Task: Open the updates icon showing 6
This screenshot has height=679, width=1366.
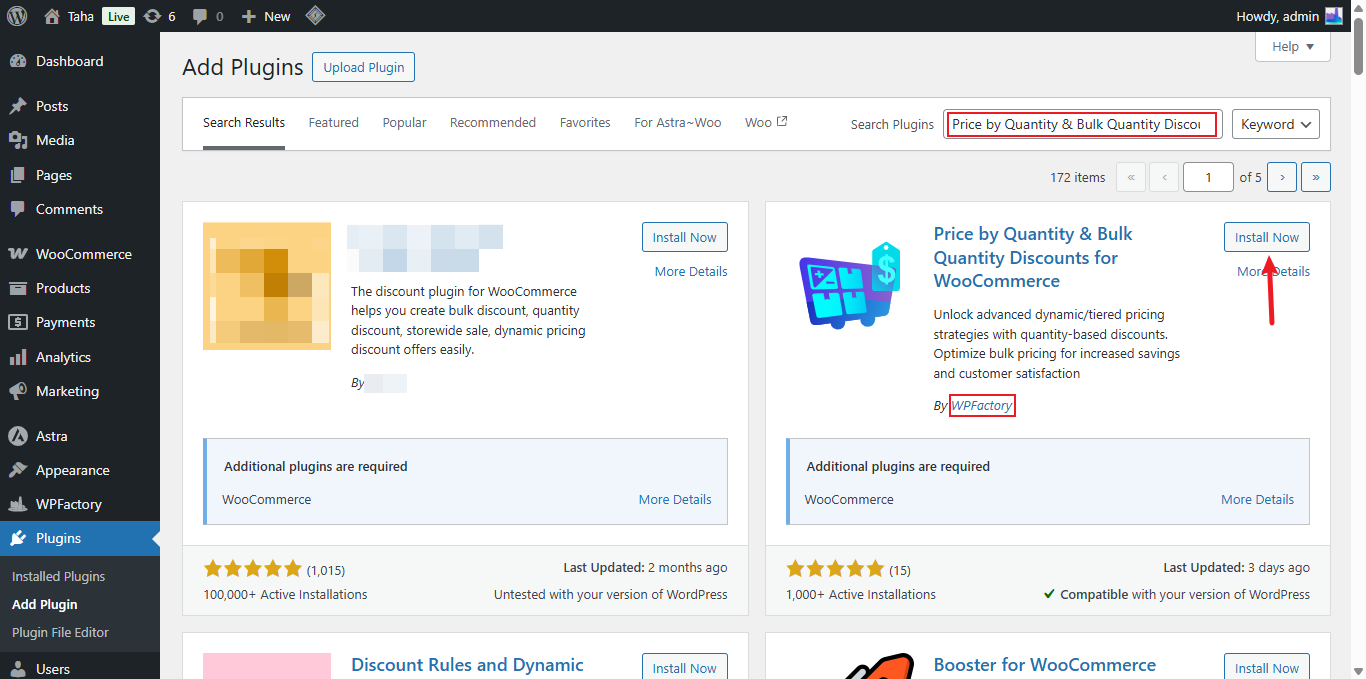Action: [152, 16]
